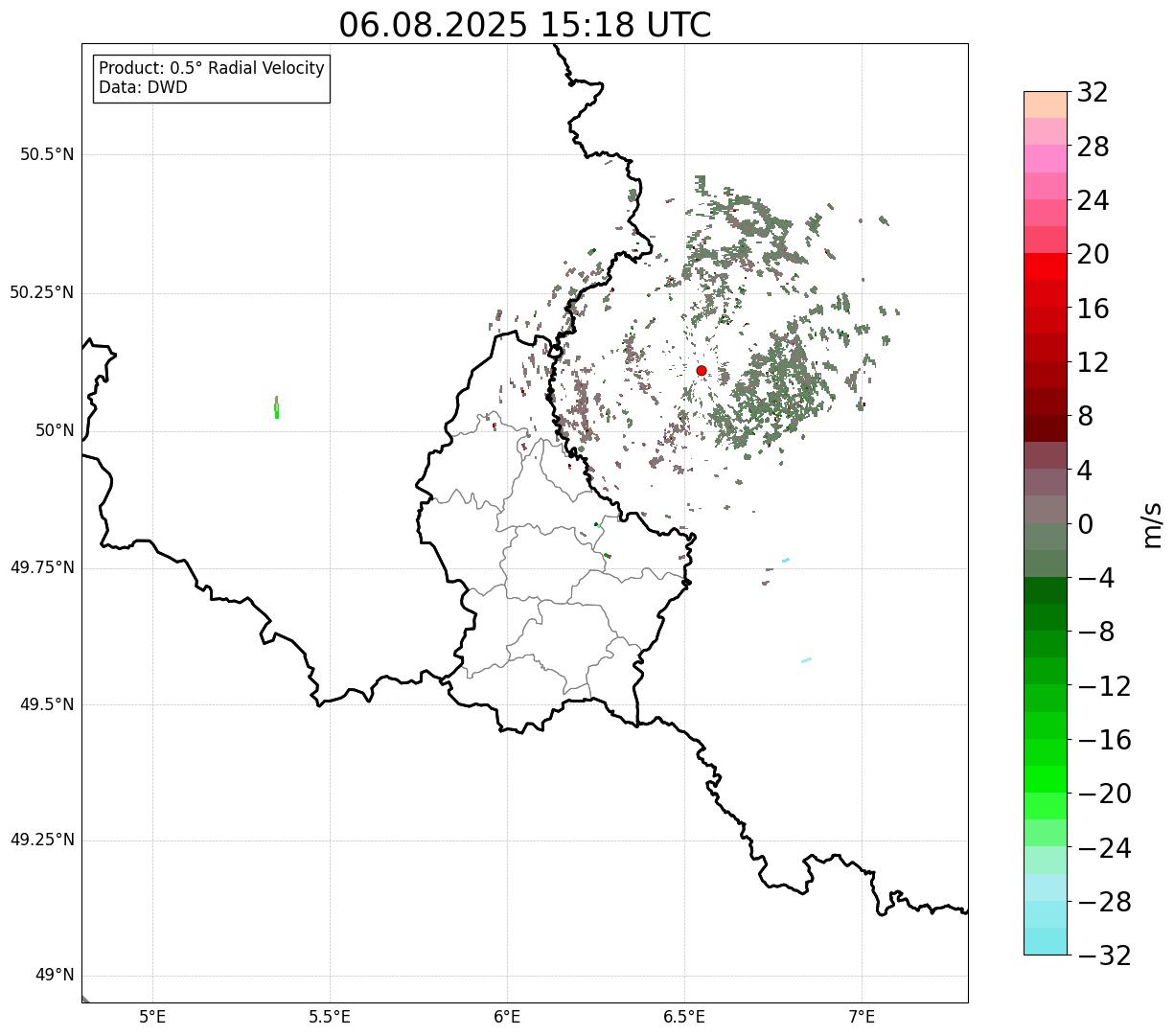
Task: Click the 49.25°N latitude label
Action: point(42,840)
